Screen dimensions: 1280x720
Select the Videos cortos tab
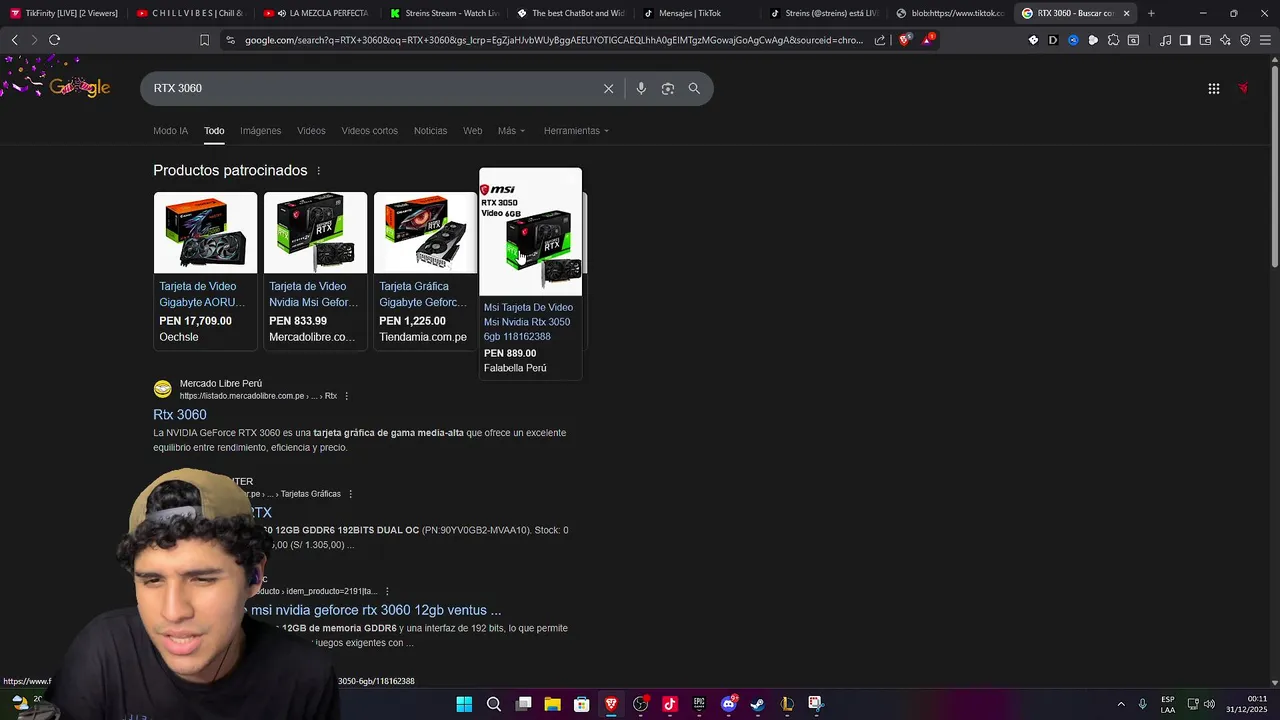point(369,131)
